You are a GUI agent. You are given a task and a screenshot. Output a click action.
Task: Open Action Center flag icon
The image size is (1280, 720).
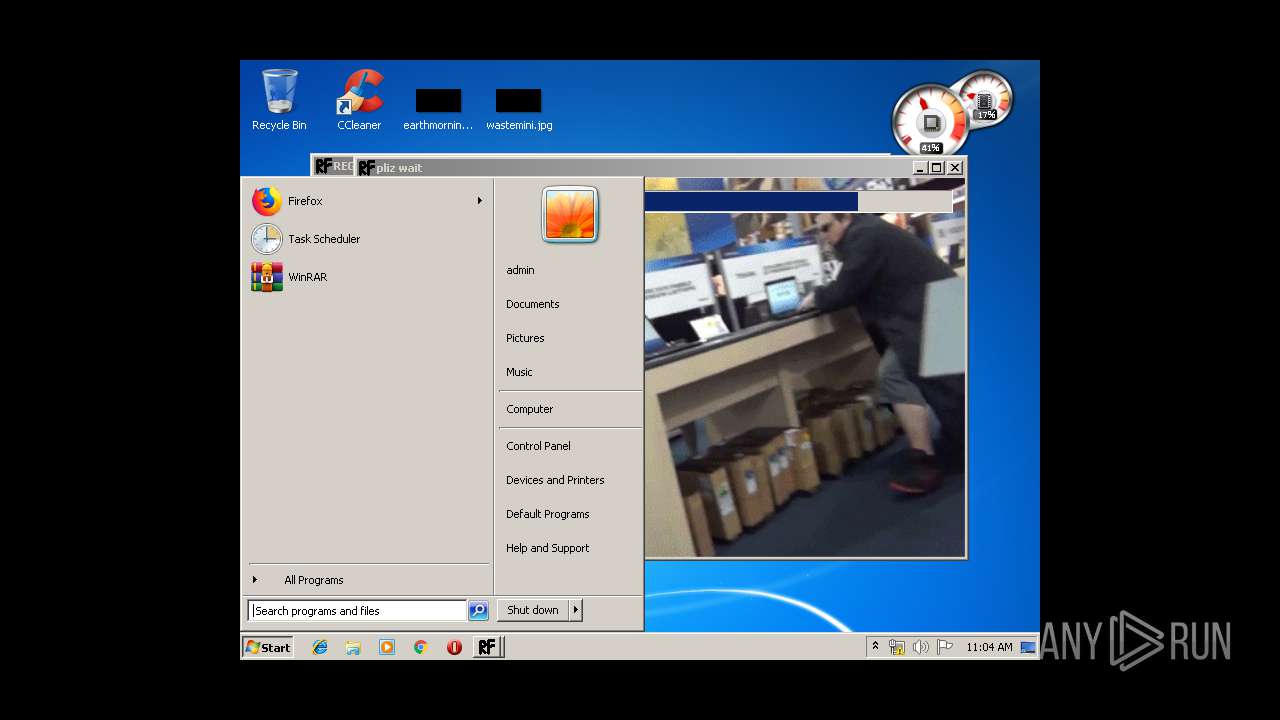click(x=945, y=647)
